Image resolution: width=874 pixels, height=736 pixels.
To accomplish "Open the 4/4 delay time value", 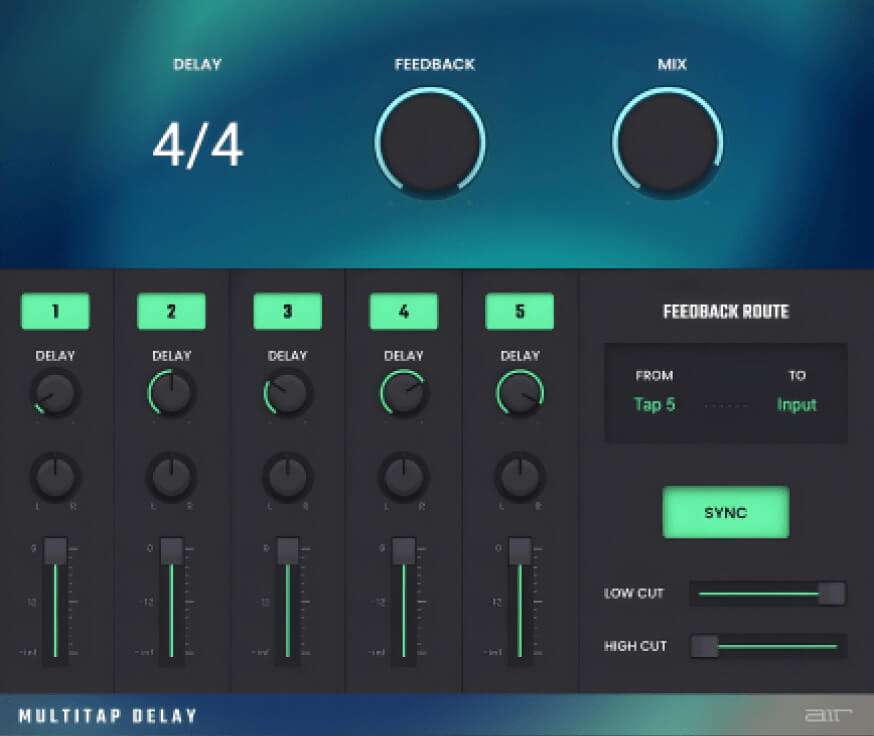I will pos(197,146).
